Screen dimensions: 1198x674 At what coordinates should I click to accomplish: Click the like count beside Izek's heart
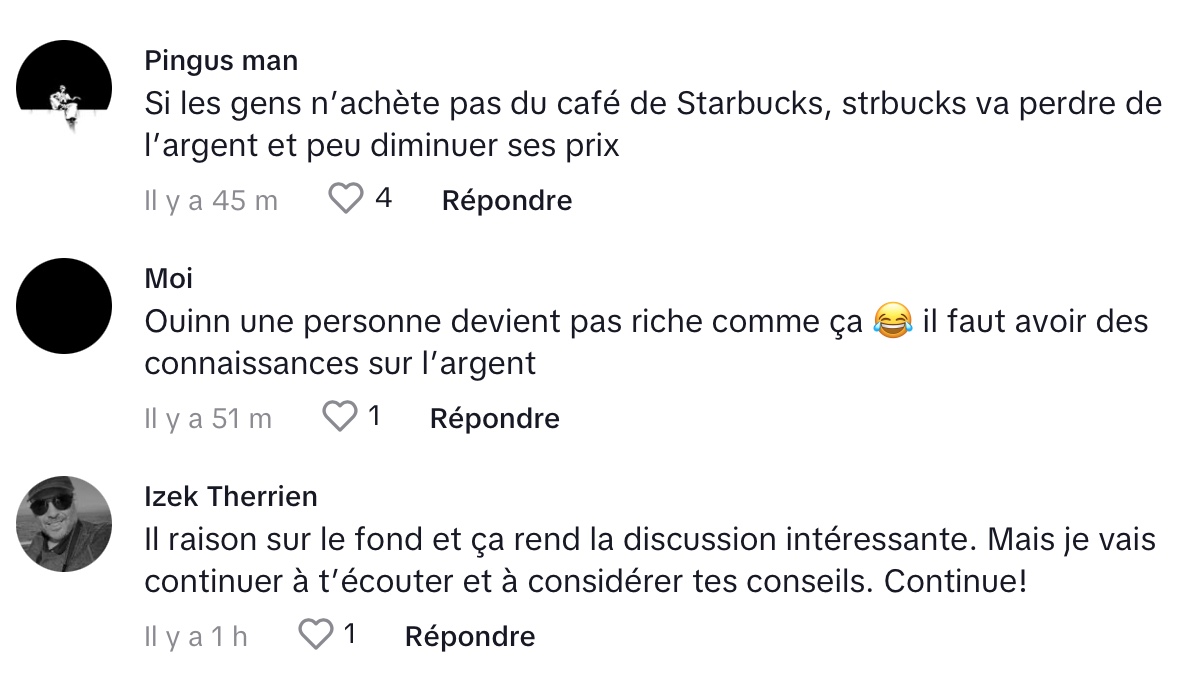pyautogui.click(x=349, y=633)
